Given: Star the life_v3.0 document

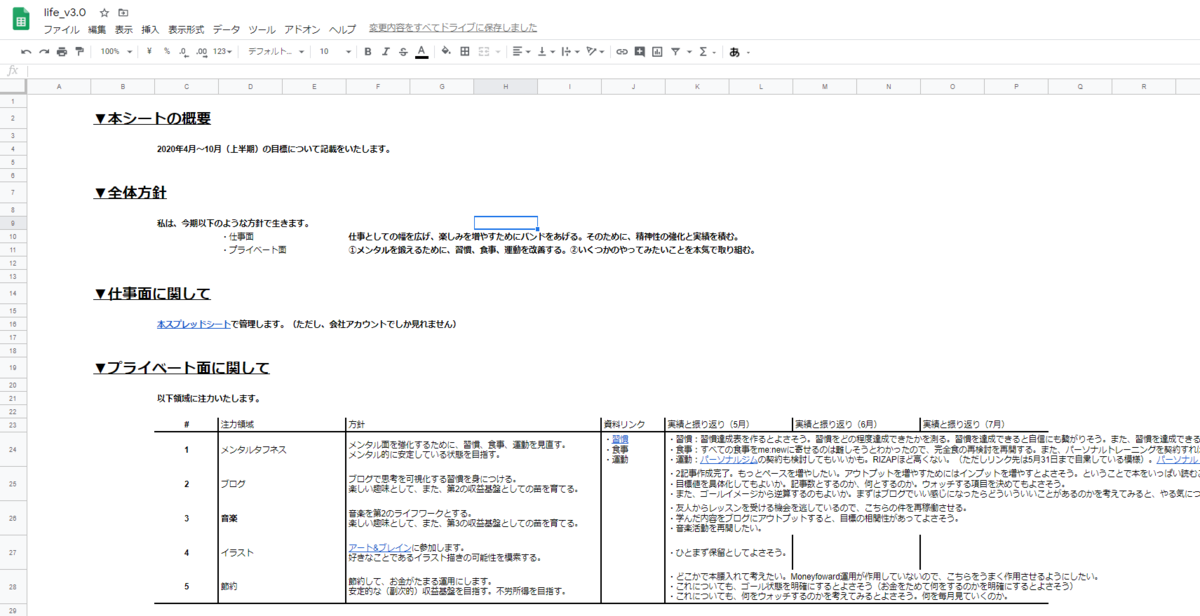Looking at the screenshot, I should [x=104, y=12].
